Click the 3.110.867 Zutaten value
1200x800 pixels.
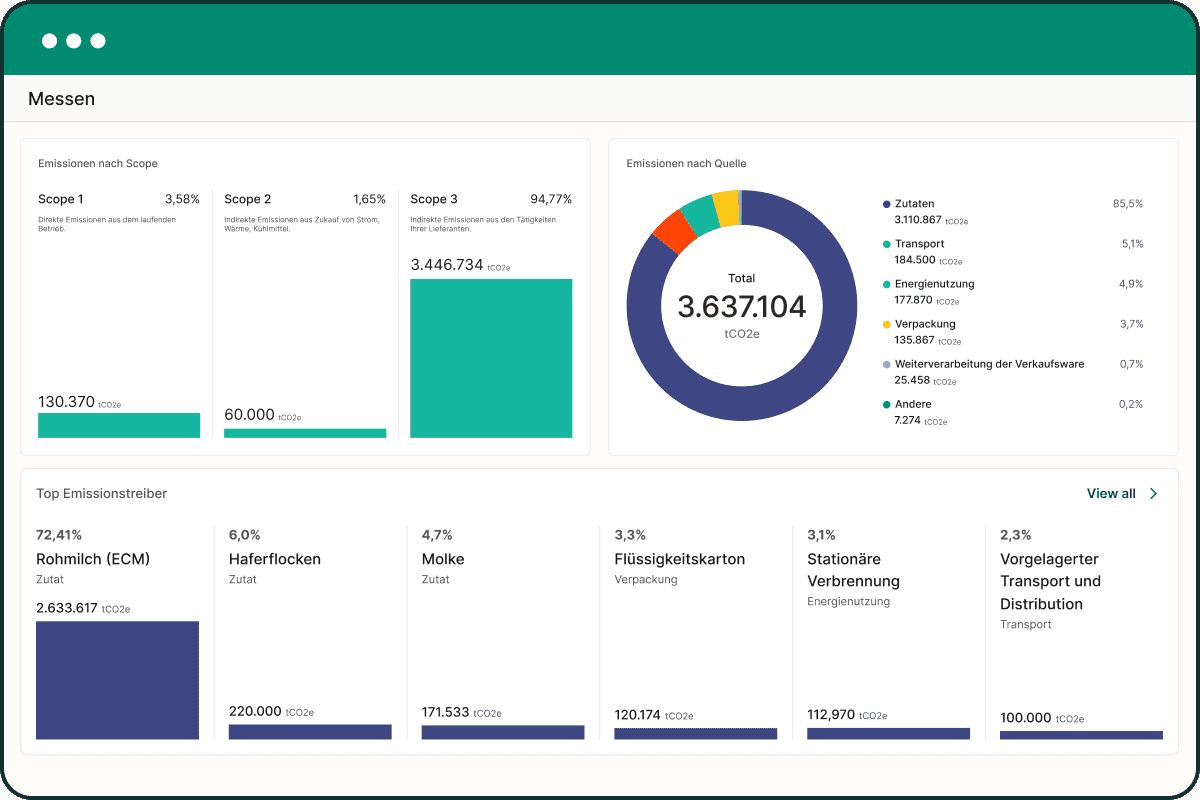[x=918, y=220]
